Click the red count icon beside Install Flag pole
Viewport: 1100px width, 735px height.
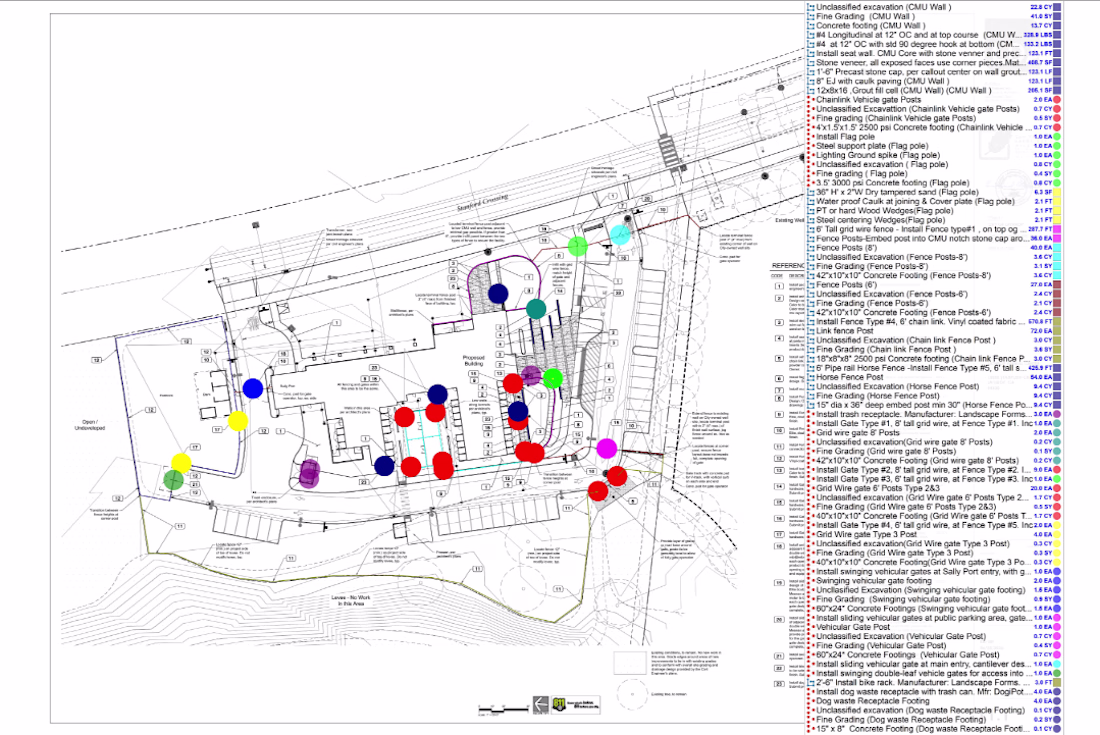(812, 137)
